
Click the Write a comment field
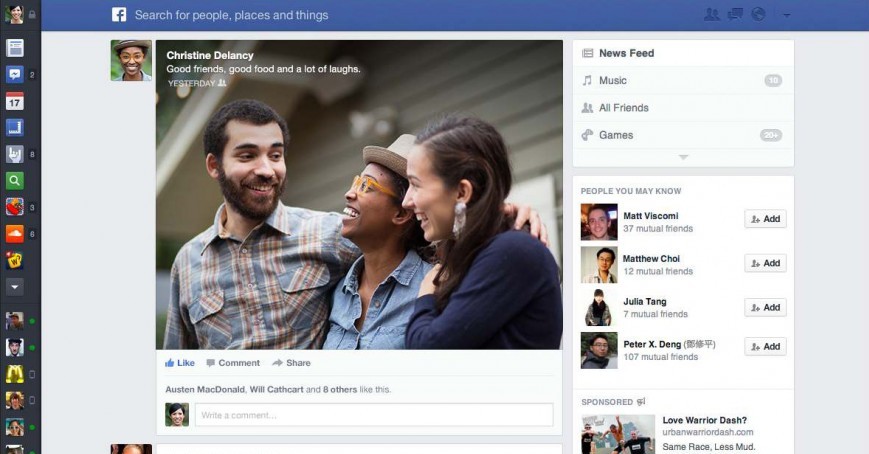pyautogui.click(x=373, y=415)
